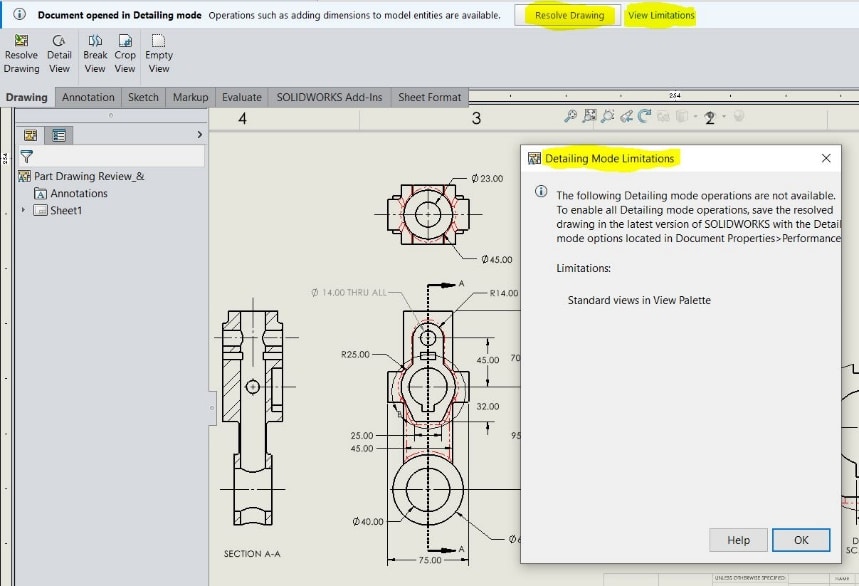Click the View Limitations link

tap(660, 16)
